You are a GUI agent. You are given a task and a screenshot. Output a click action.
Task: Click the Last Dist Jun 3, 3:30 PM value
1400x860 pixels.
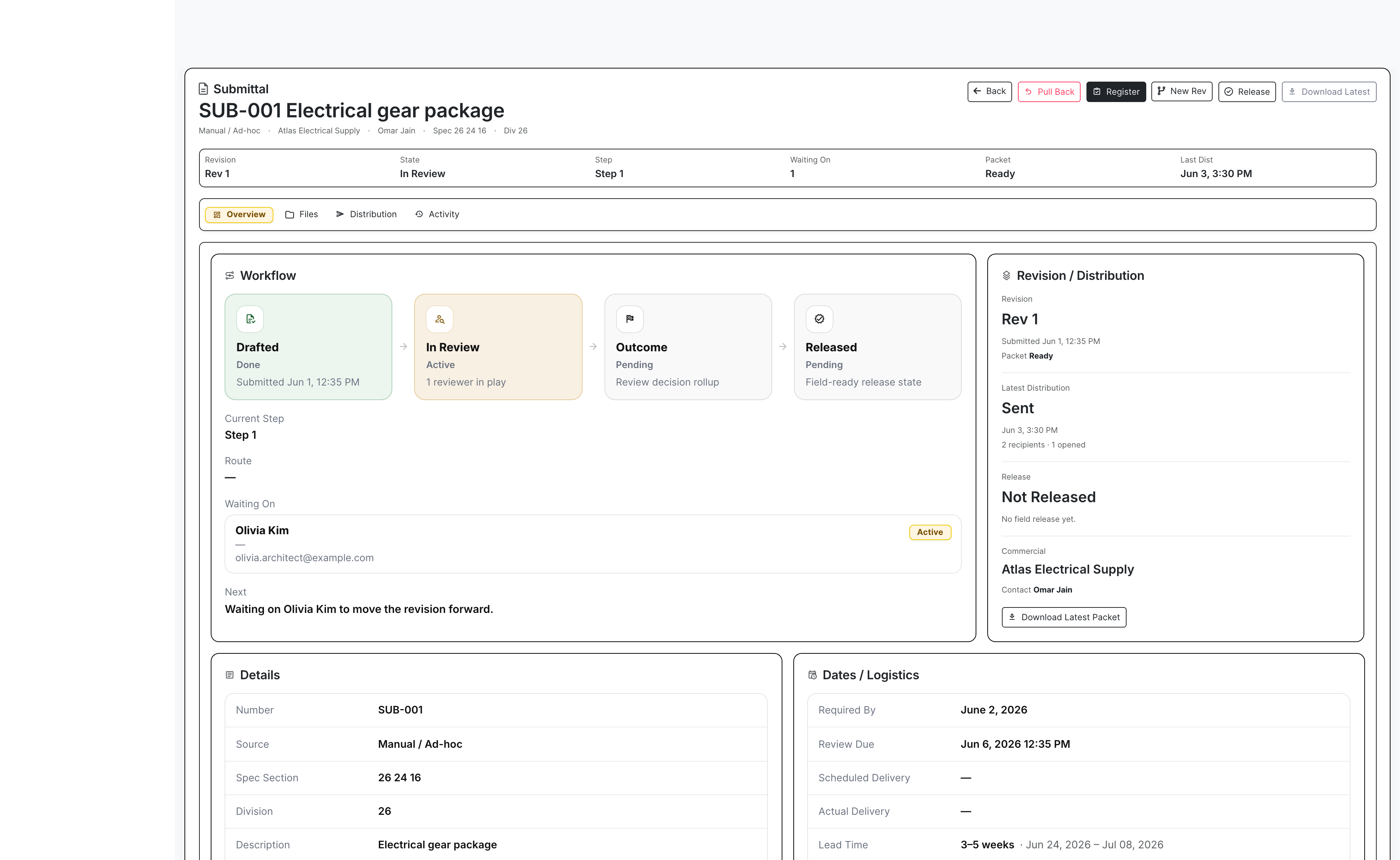1216,173
